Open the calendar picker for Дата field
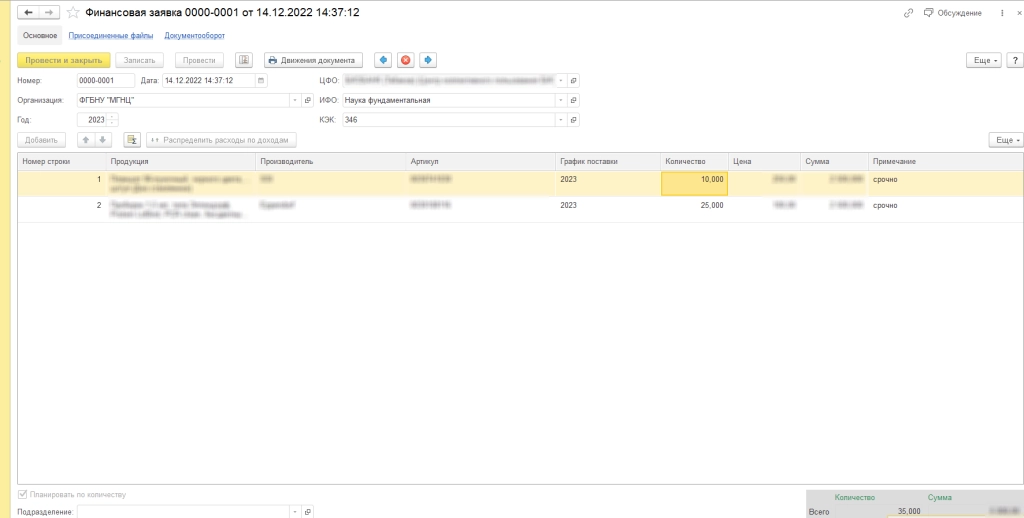Viewport: 1024px width, 518px height. pos(261,80)
